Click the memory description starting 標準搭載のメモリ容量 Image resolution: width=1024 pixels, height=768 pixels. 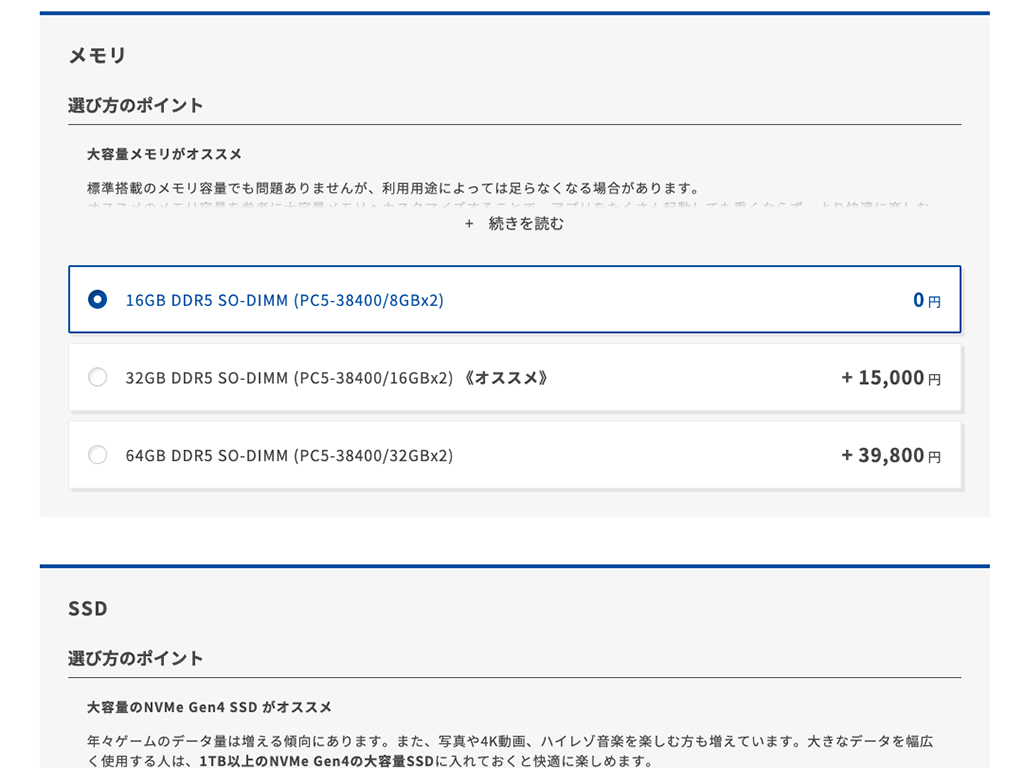[x=394, y=188]
